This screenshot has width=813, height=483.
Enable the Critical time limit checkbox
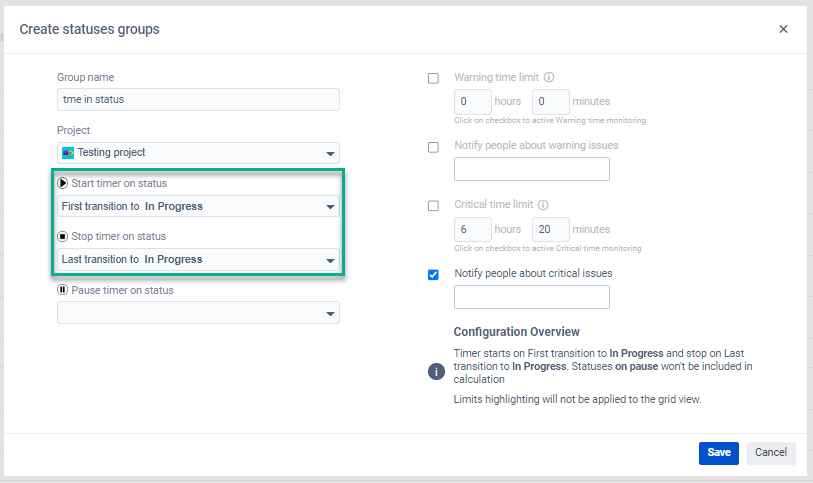pyautogui.click(x=433, y=206)
